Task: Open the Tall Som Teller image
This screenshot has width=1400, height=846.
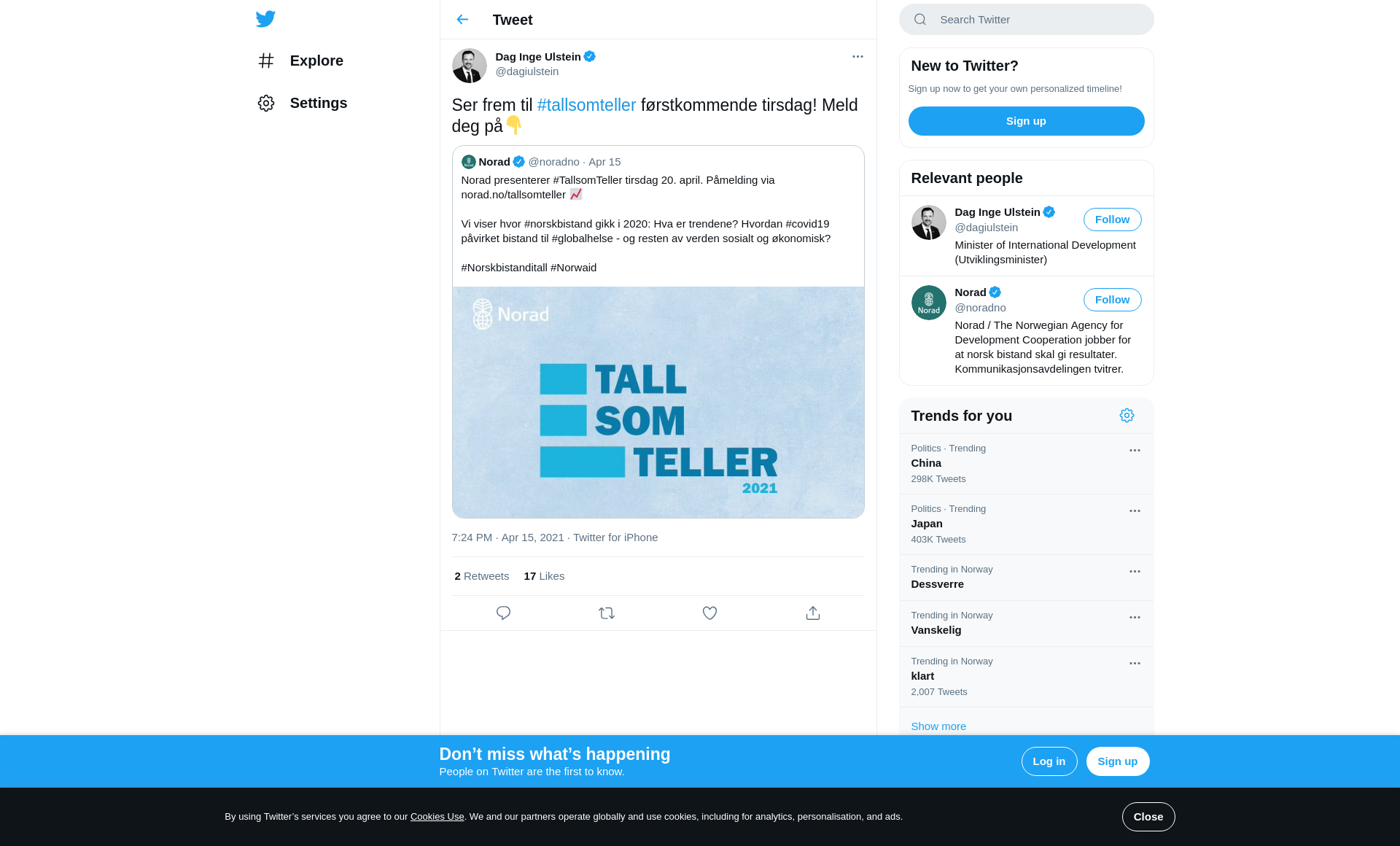Action: coord(658,403)
